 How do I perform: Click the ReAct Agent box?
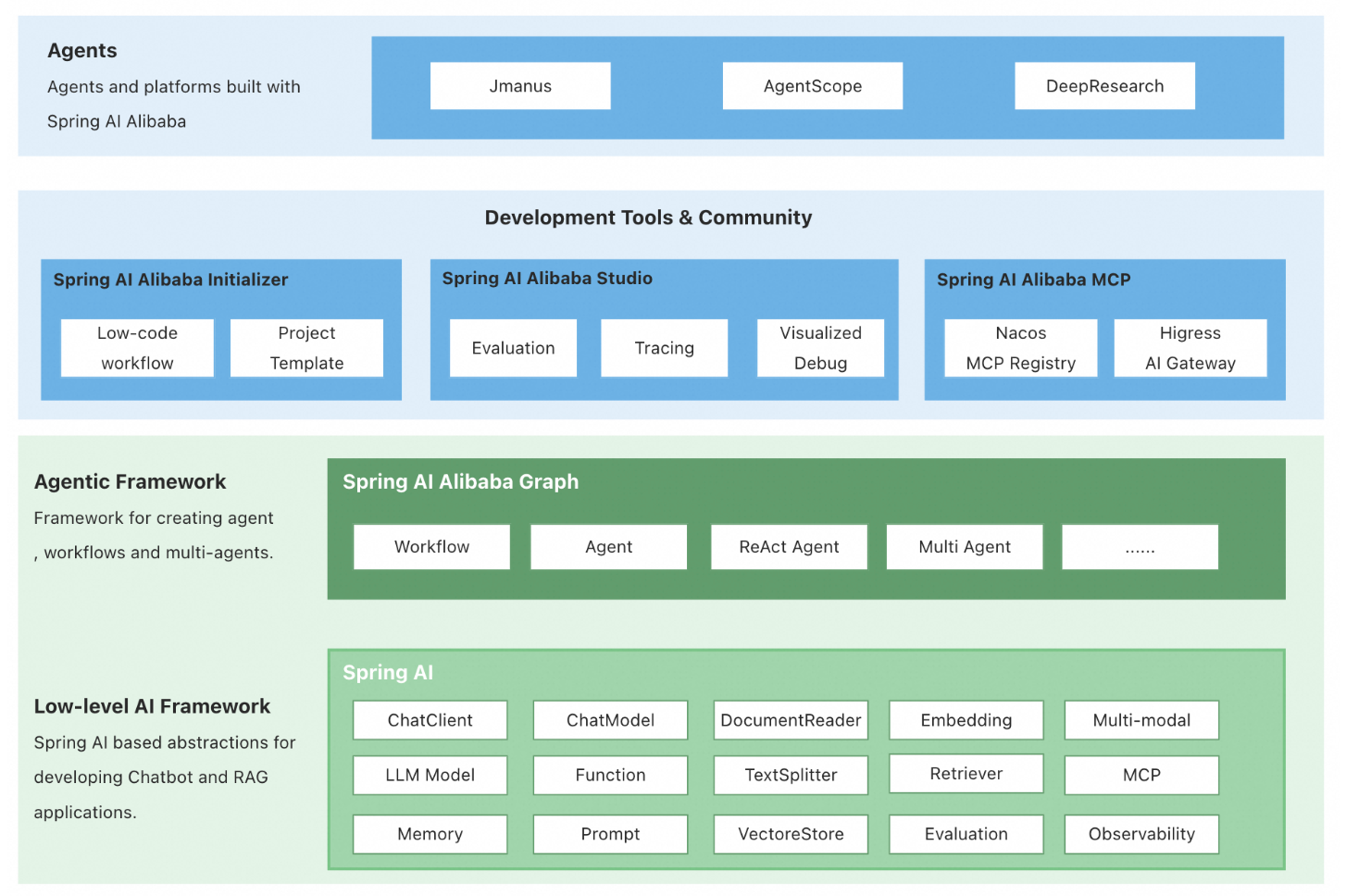[789, 547]
